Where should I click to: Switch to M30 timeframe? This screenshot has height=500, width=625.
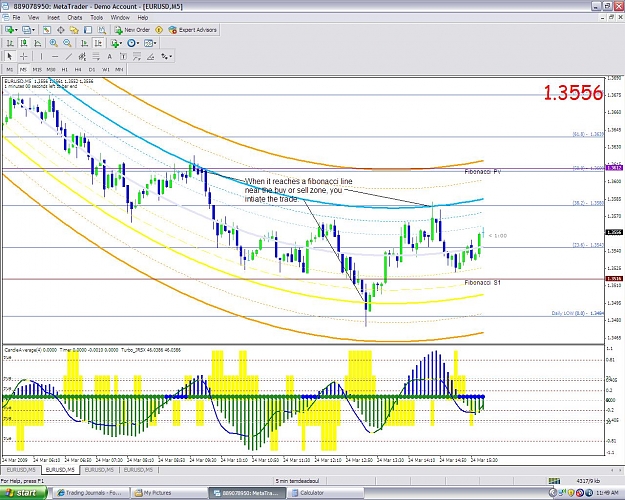tap(51, 69)
